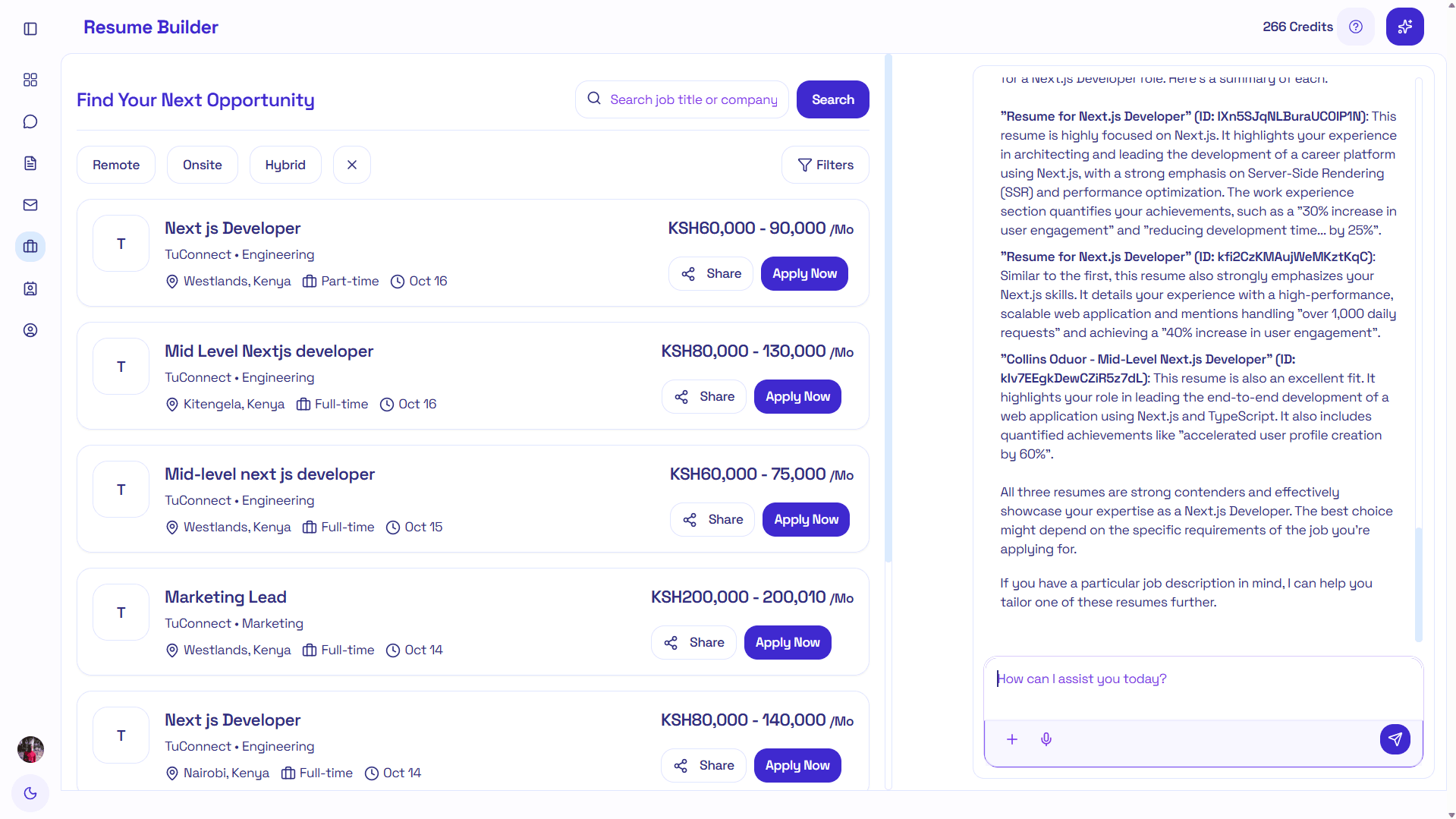
Task: Select the dashboard grid icon in sidebar
Action: 30,80
